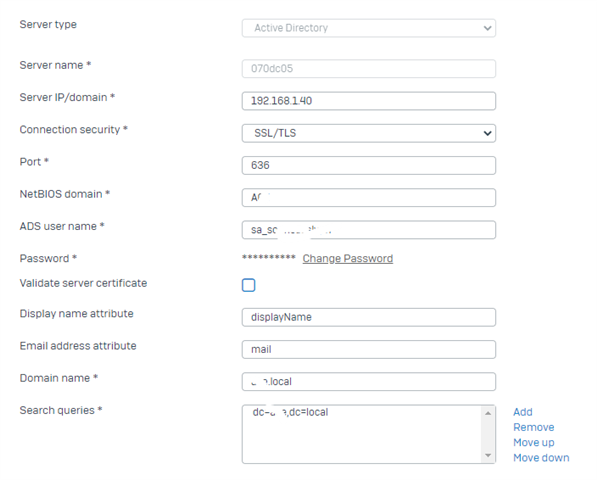
Task: Click the search queries scrollbar up arrow
Action: (x=488, y=413)
